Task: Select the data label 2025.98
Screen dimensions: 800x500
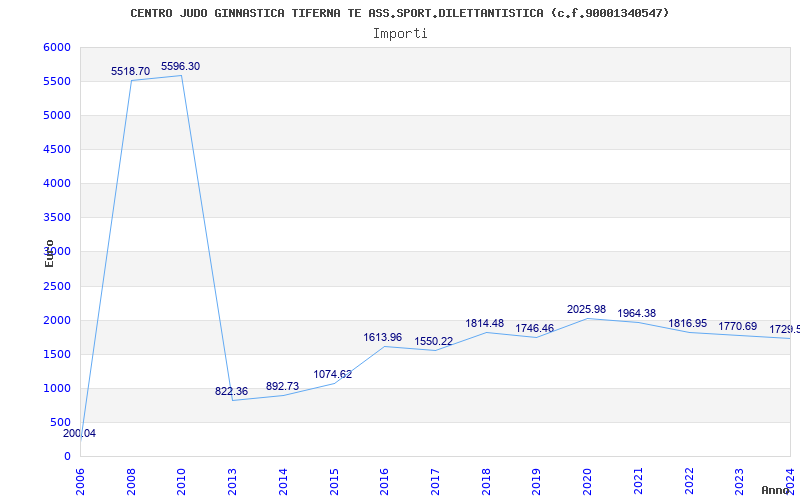Action: (586, 309)
